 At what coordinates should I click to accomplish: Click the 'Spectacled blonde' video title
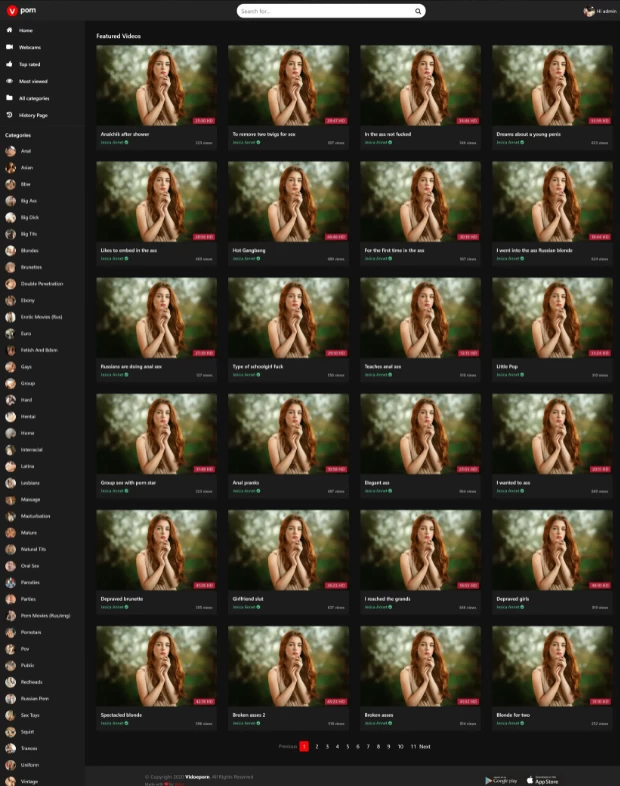(x=121, y=715)
